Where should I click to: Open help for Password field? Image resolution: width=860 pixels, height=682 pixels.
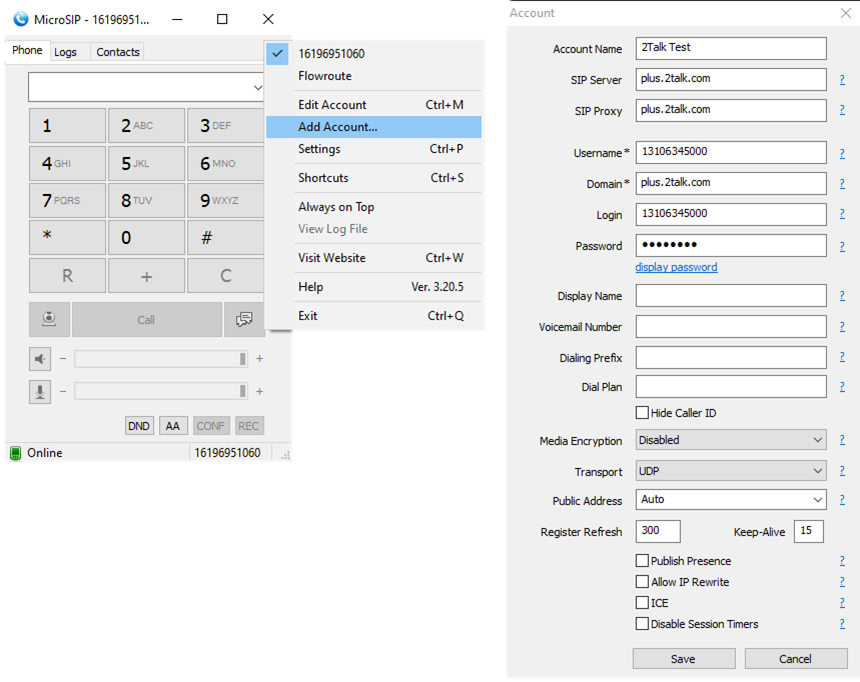(x=842, y=247)
